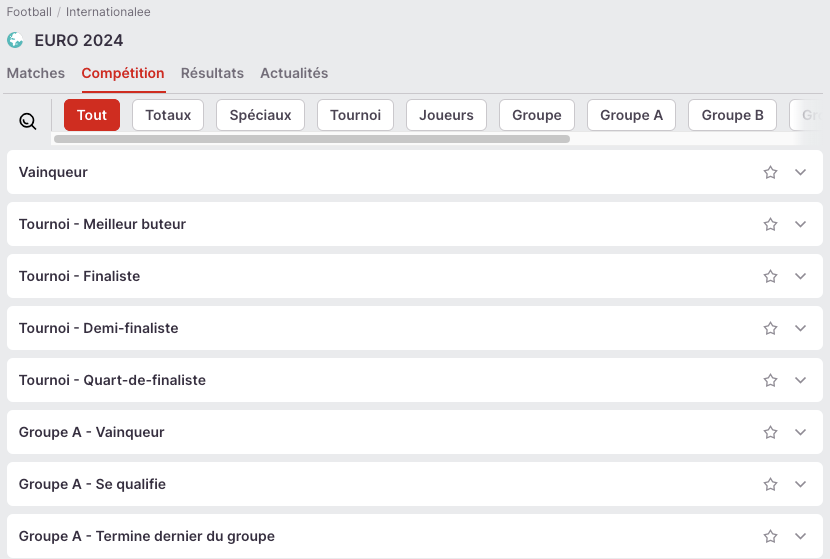Select the Tout filter chip

pos(92,115)
